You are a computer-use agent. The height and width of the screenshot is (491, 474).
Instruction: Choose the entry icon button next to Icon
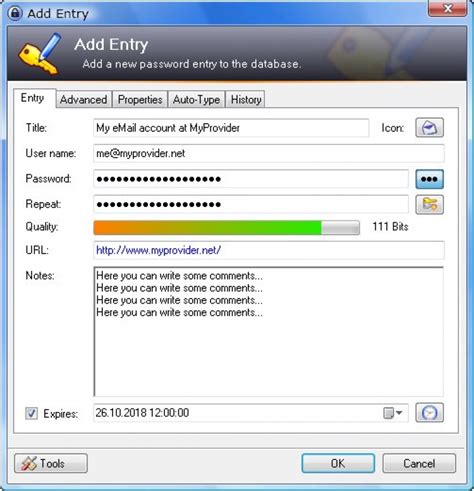tap(429, 128)
